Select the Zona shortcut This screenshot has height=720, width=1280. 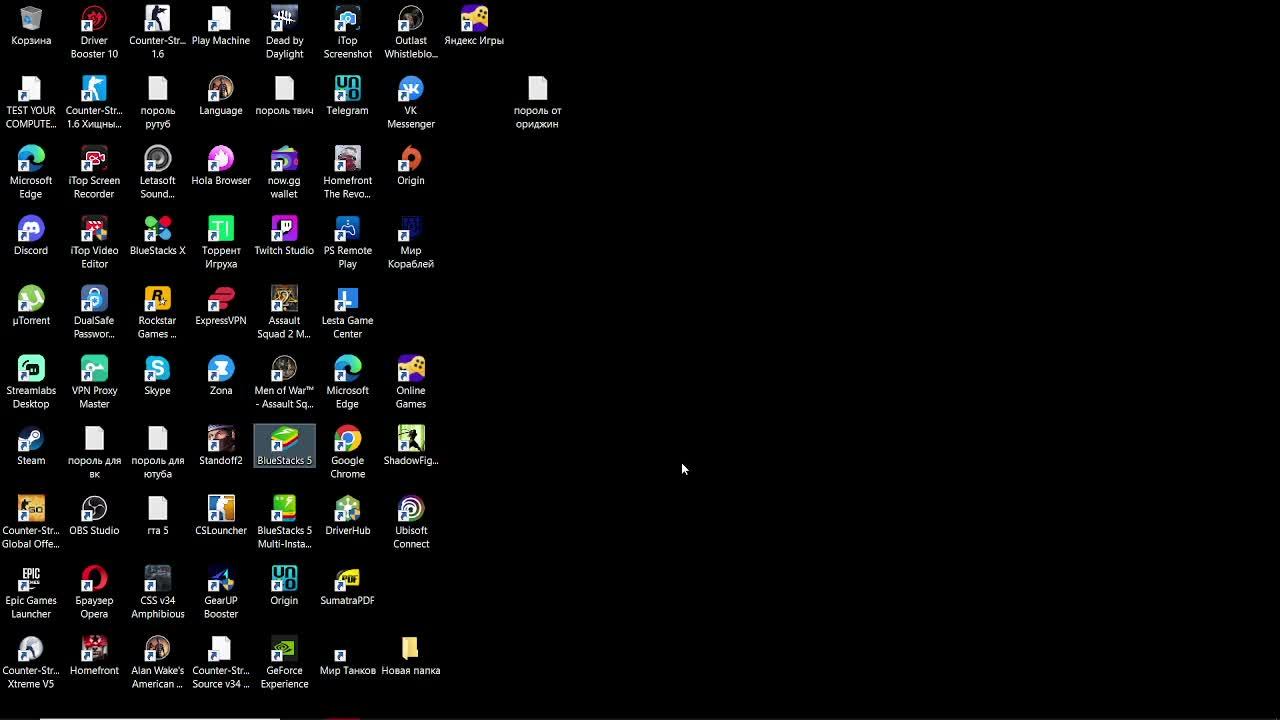(x=221, y=376)
